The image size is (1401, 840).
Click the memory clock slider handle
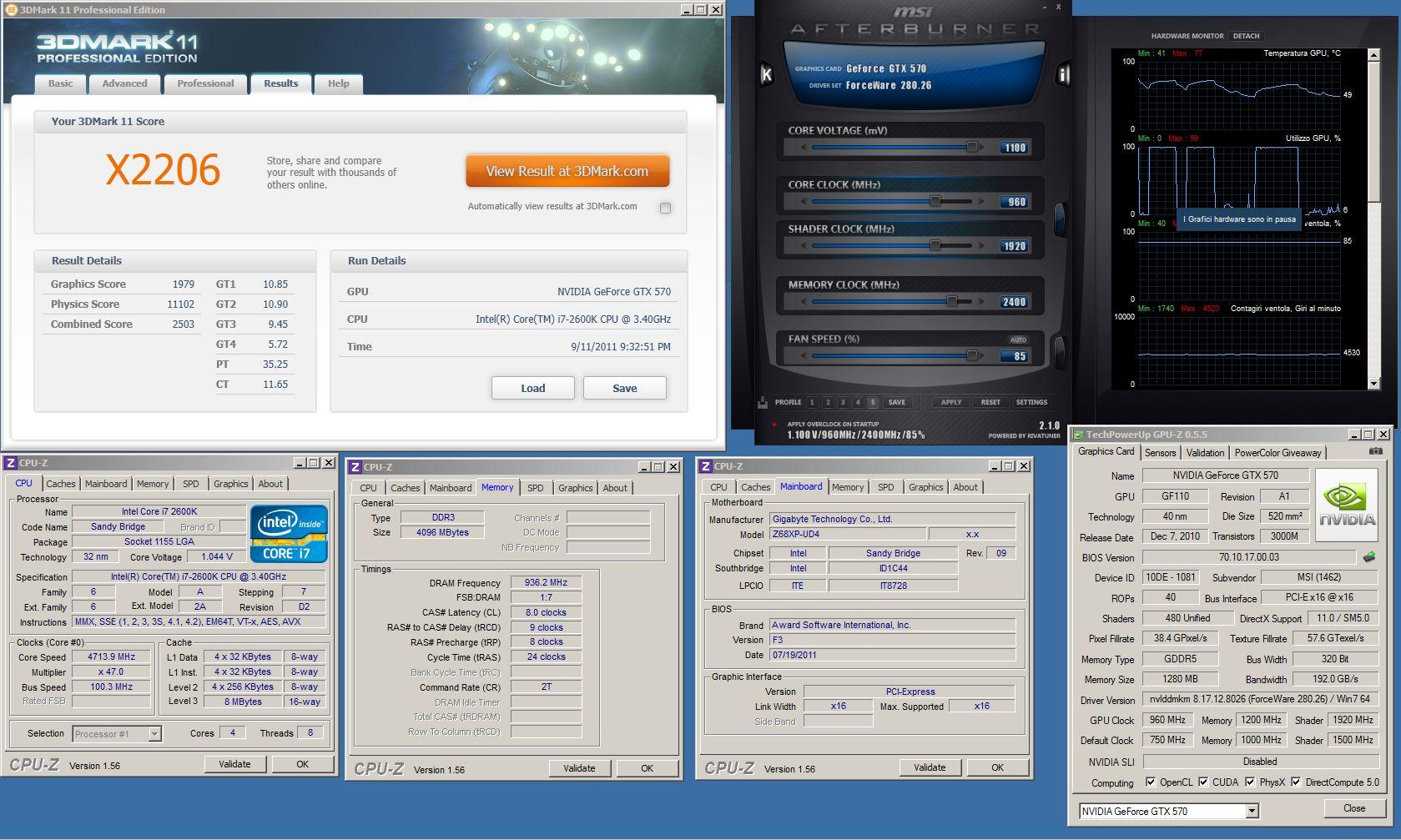[x=951, y=301]
